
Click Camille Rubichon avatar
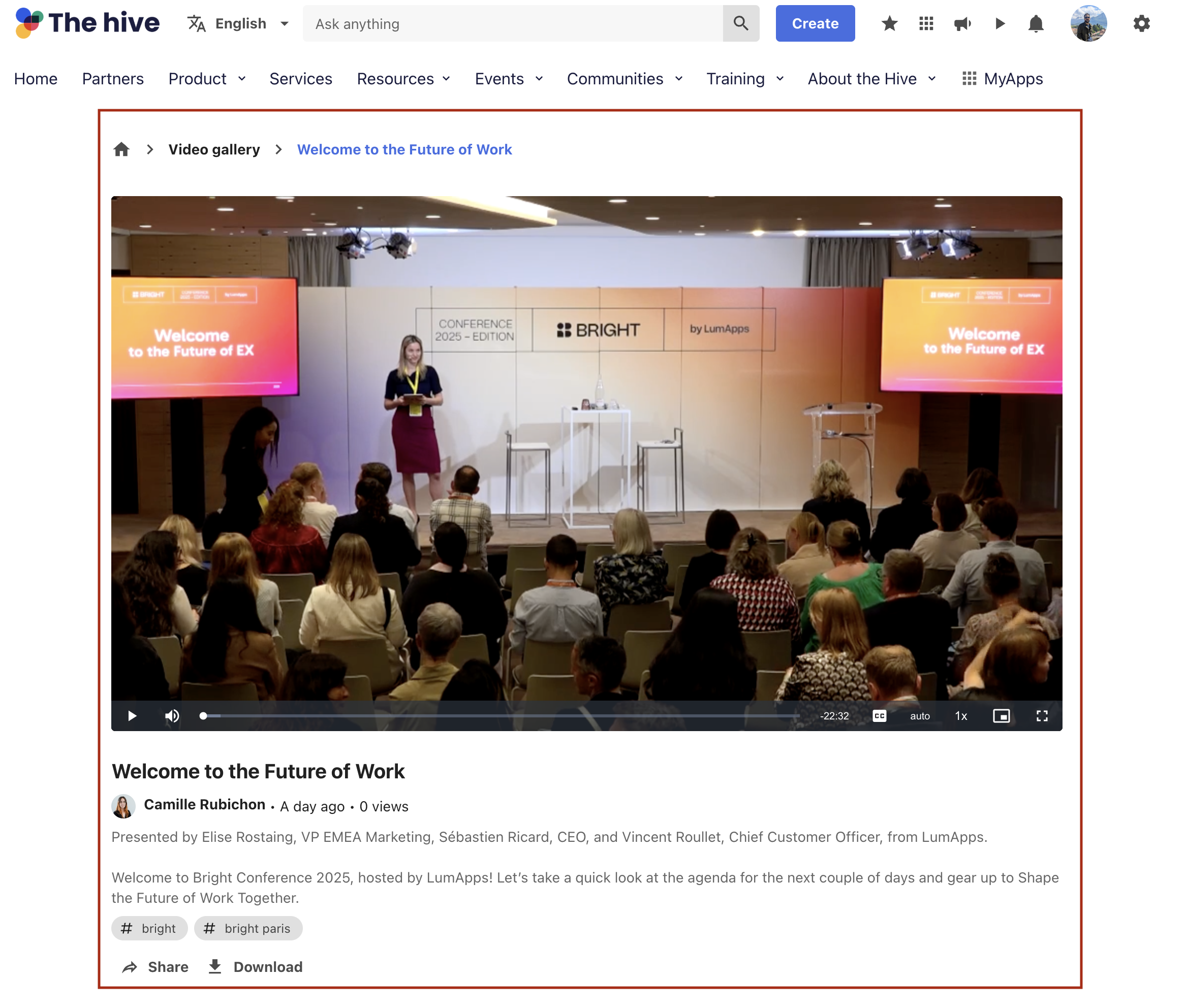[x=123, y=806]
